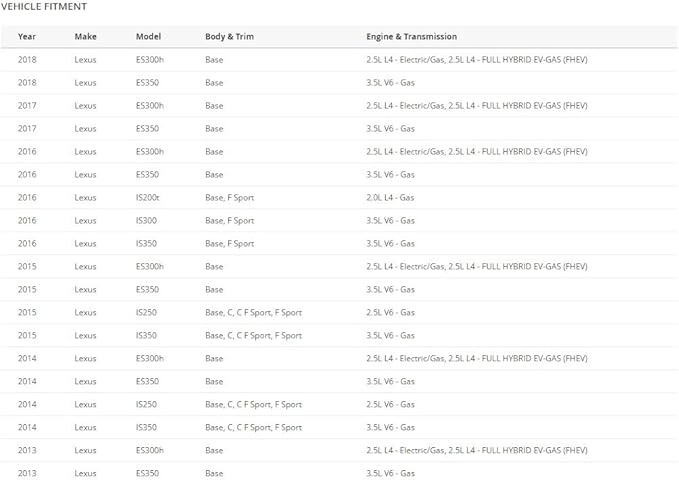
Task: Click 'Base' trim in the 2018 ES350 row
Action: 214,83
